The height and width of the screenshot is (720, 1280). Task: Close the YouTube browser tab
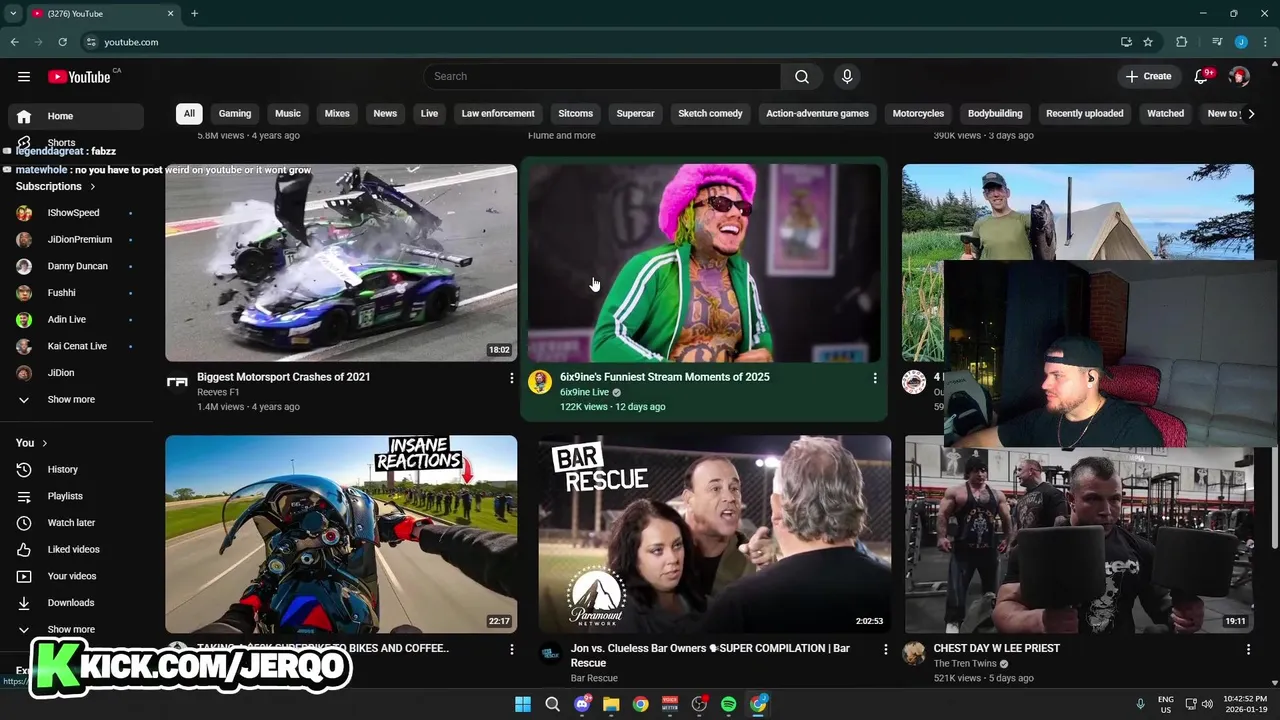170,14
